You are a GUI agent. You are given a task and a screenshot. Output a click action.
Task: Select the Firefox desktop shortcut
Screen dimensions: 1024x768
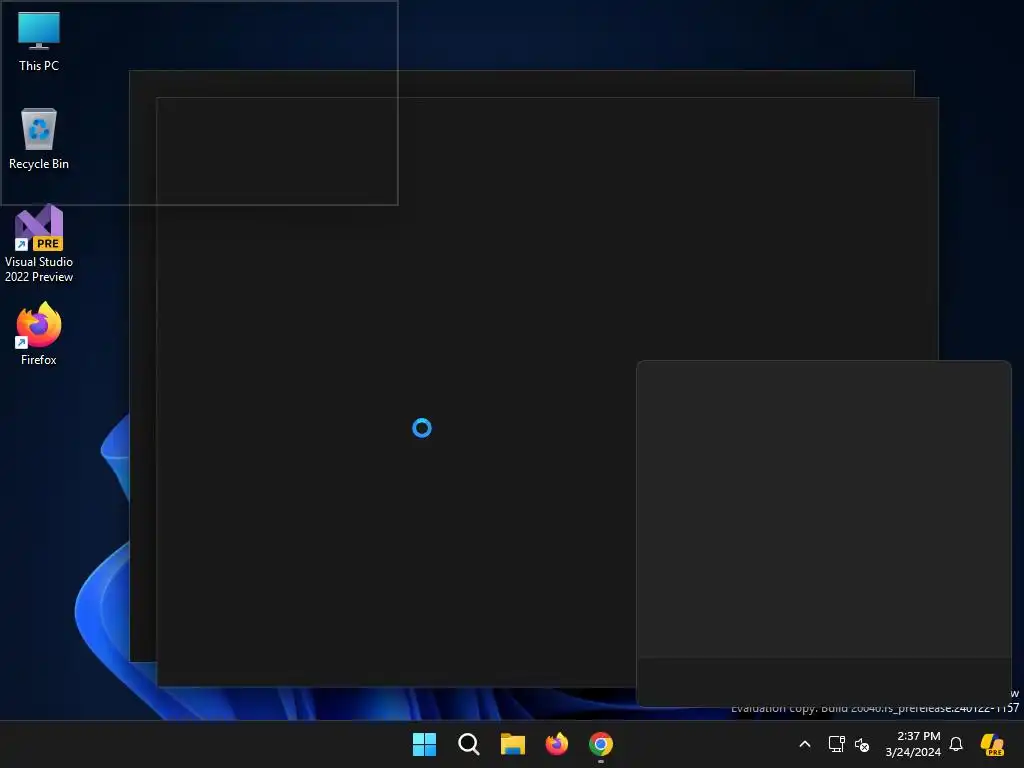point(39,334)
